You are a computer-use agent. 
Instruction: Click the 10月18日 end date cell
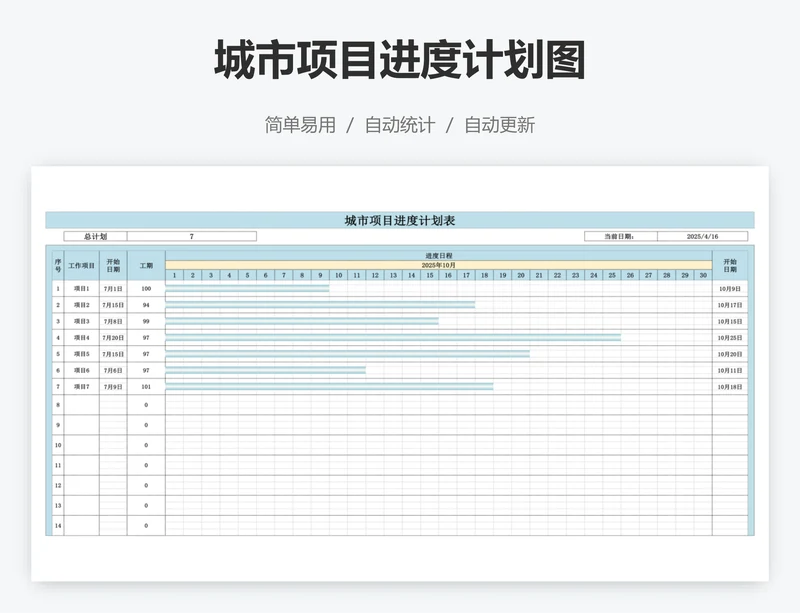coord(730,386)
